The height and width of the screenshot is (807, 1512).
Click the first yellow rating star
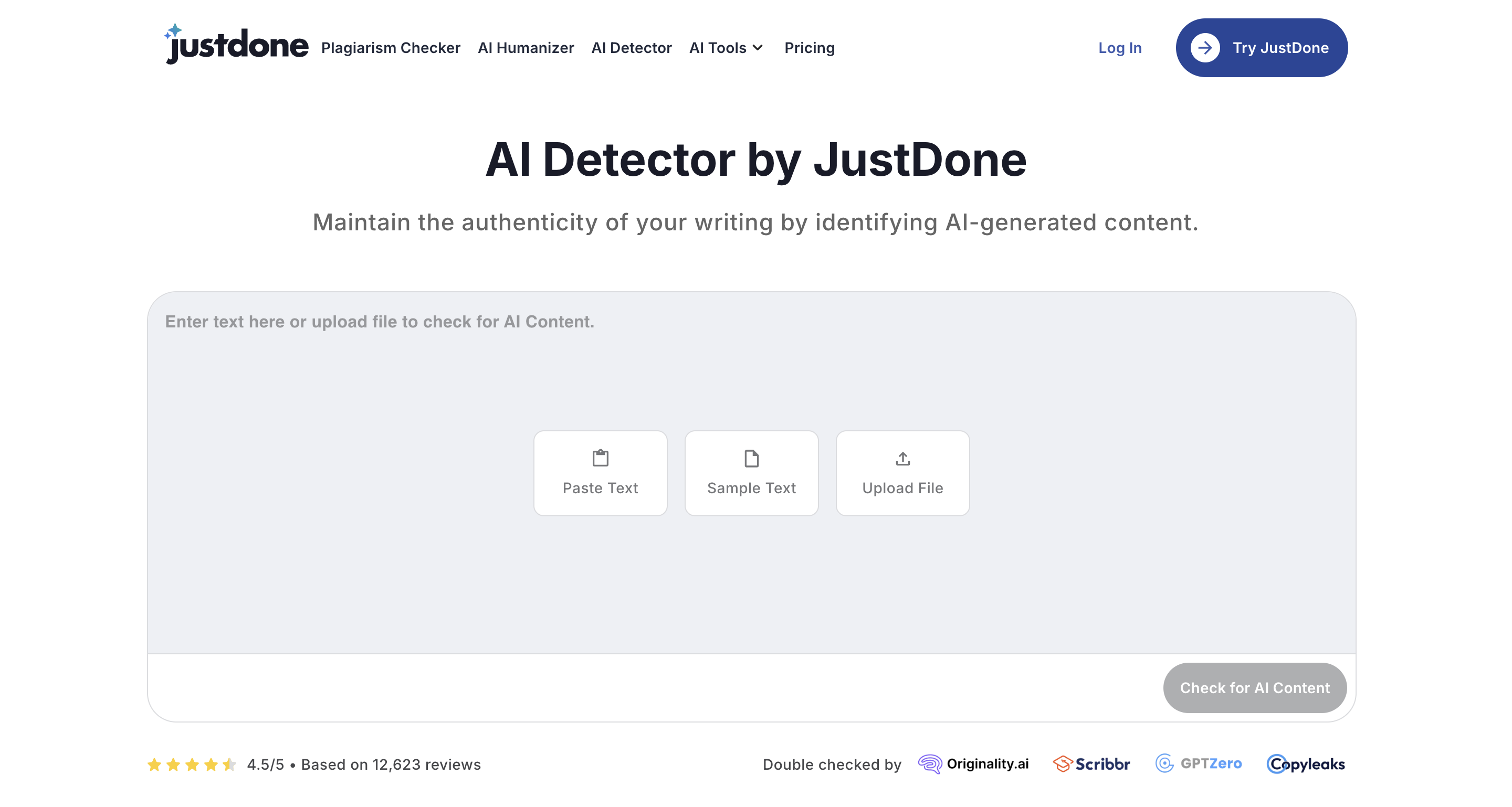coord(154,764)
